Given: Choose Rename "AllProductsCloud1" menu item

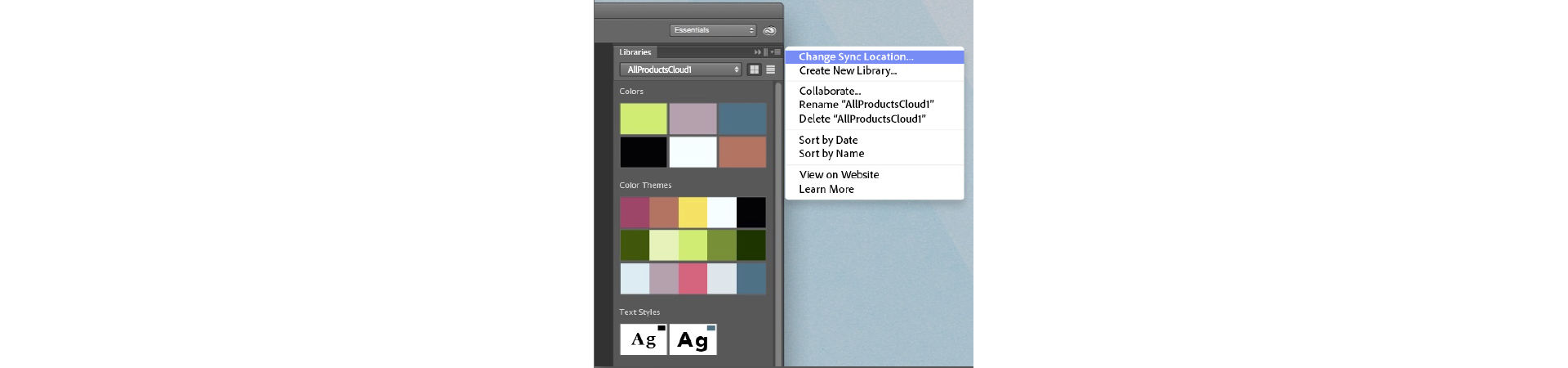Looking at the screenshot, I should coord(875,105).
